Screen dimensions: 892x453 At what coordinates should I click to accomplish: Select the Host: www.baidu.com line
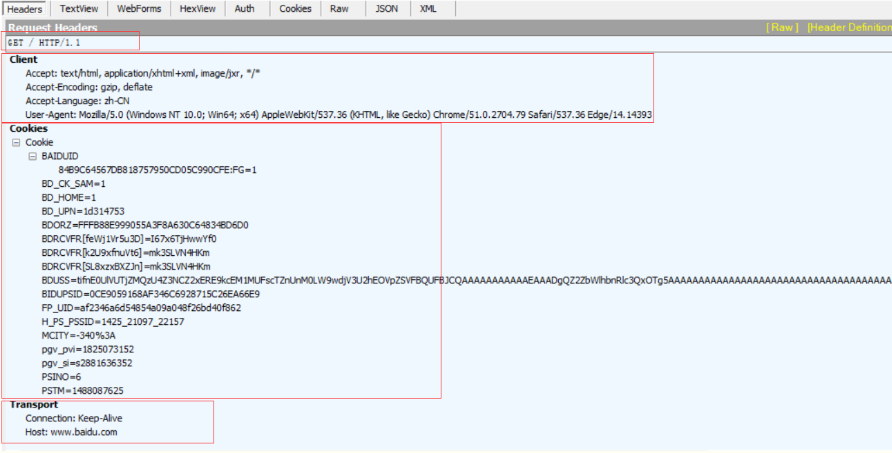(71, 432)
